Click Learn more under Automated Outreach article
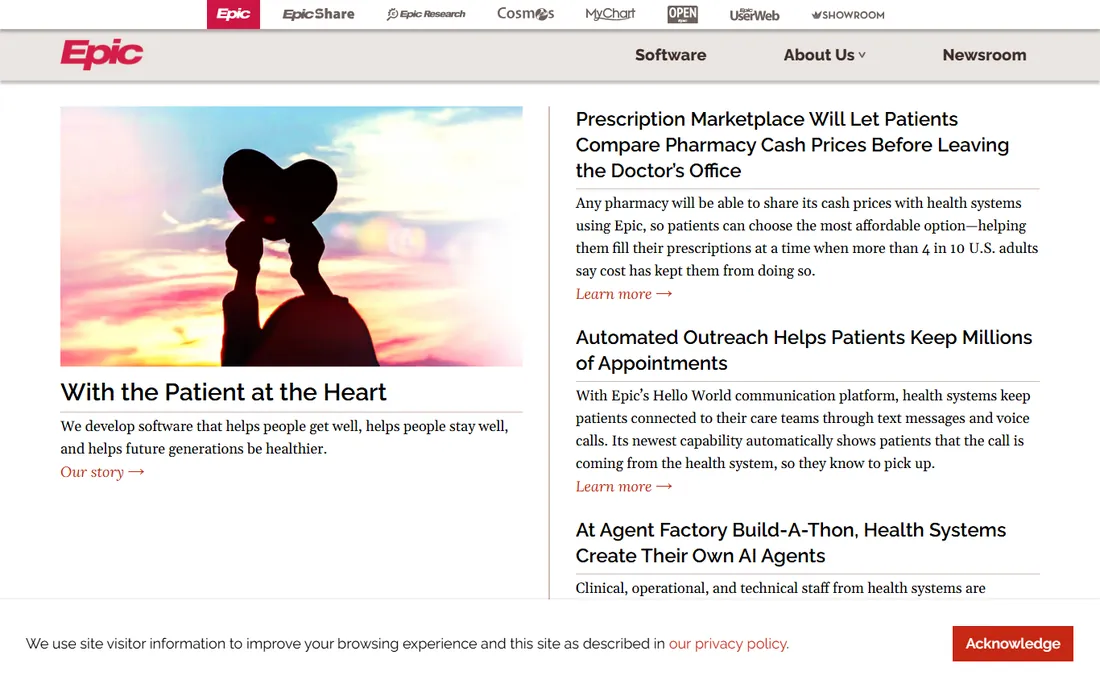 pos(624,487)
